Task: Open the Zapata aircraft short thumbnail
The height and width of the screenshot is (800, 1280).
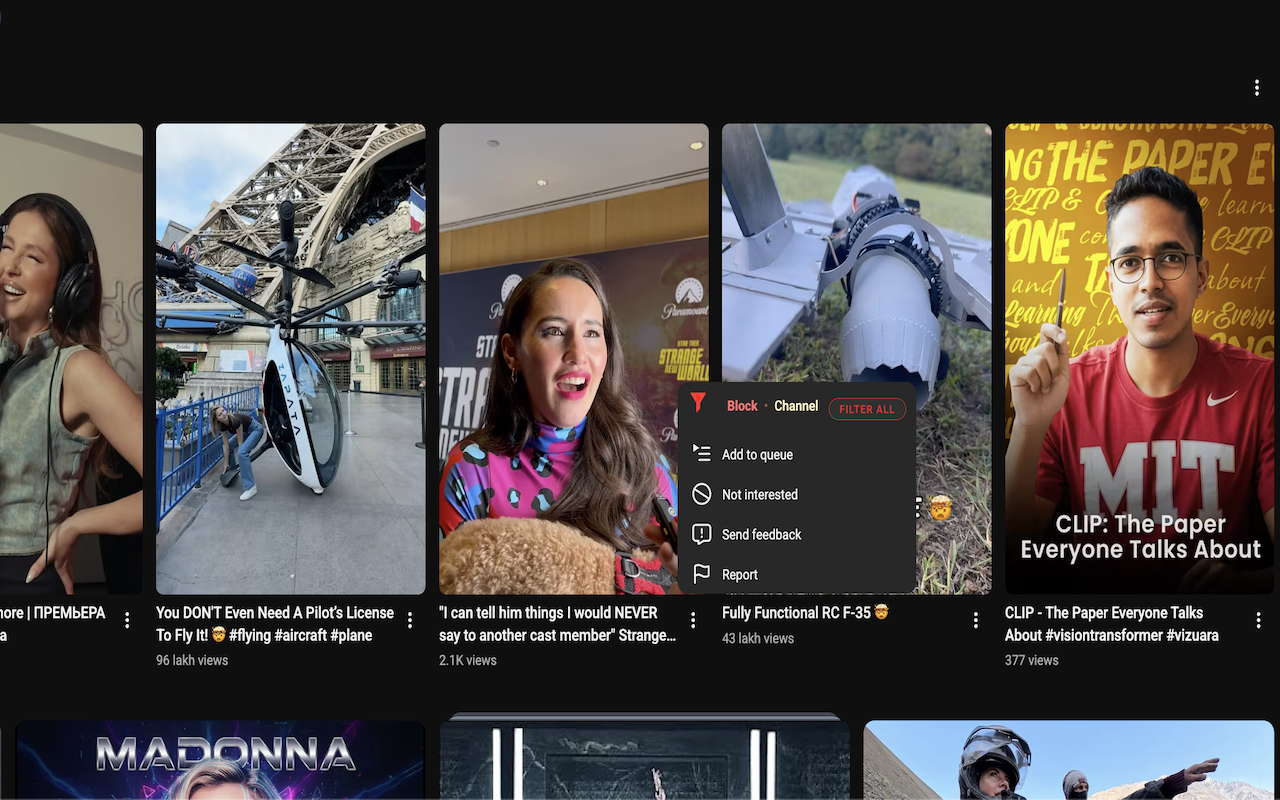Action: (x=291, y=359)
